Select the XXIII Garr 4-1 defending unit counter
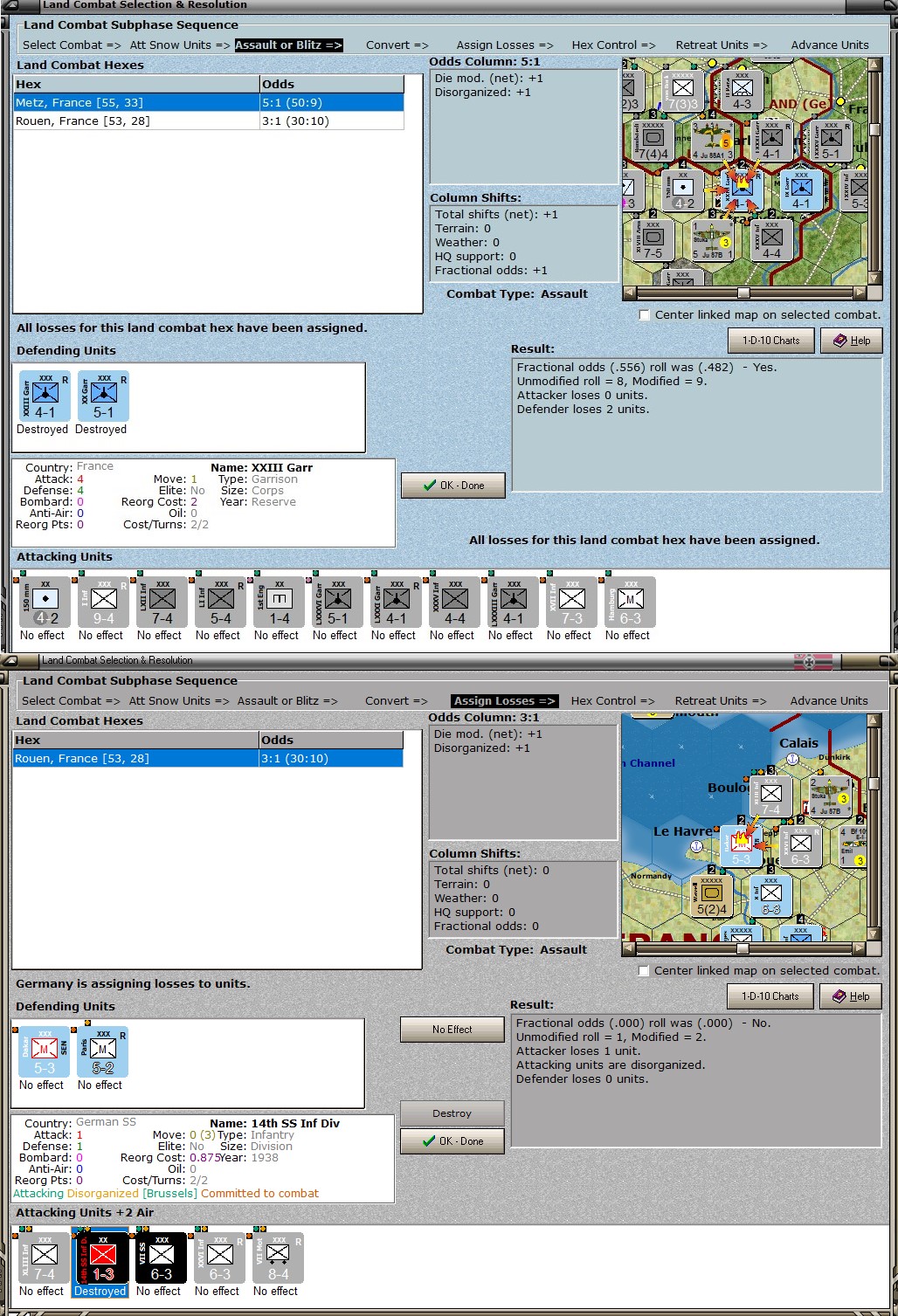898x1316 pixels. tap(45, 396)
